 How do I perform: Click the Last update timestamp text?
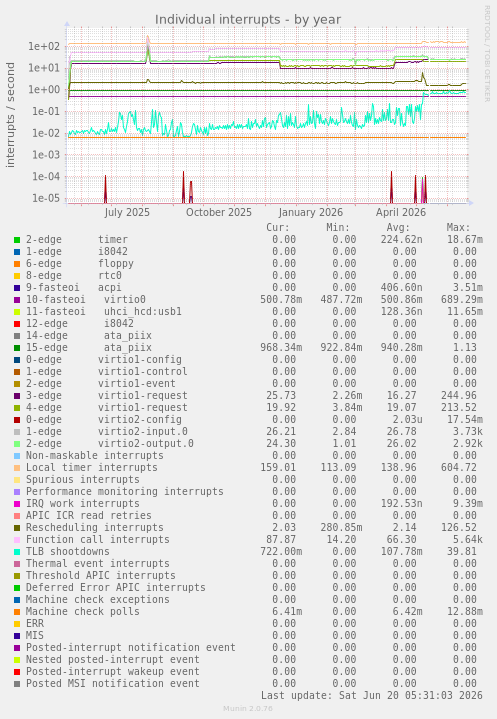pyautogui.click(x=372, y=695)
